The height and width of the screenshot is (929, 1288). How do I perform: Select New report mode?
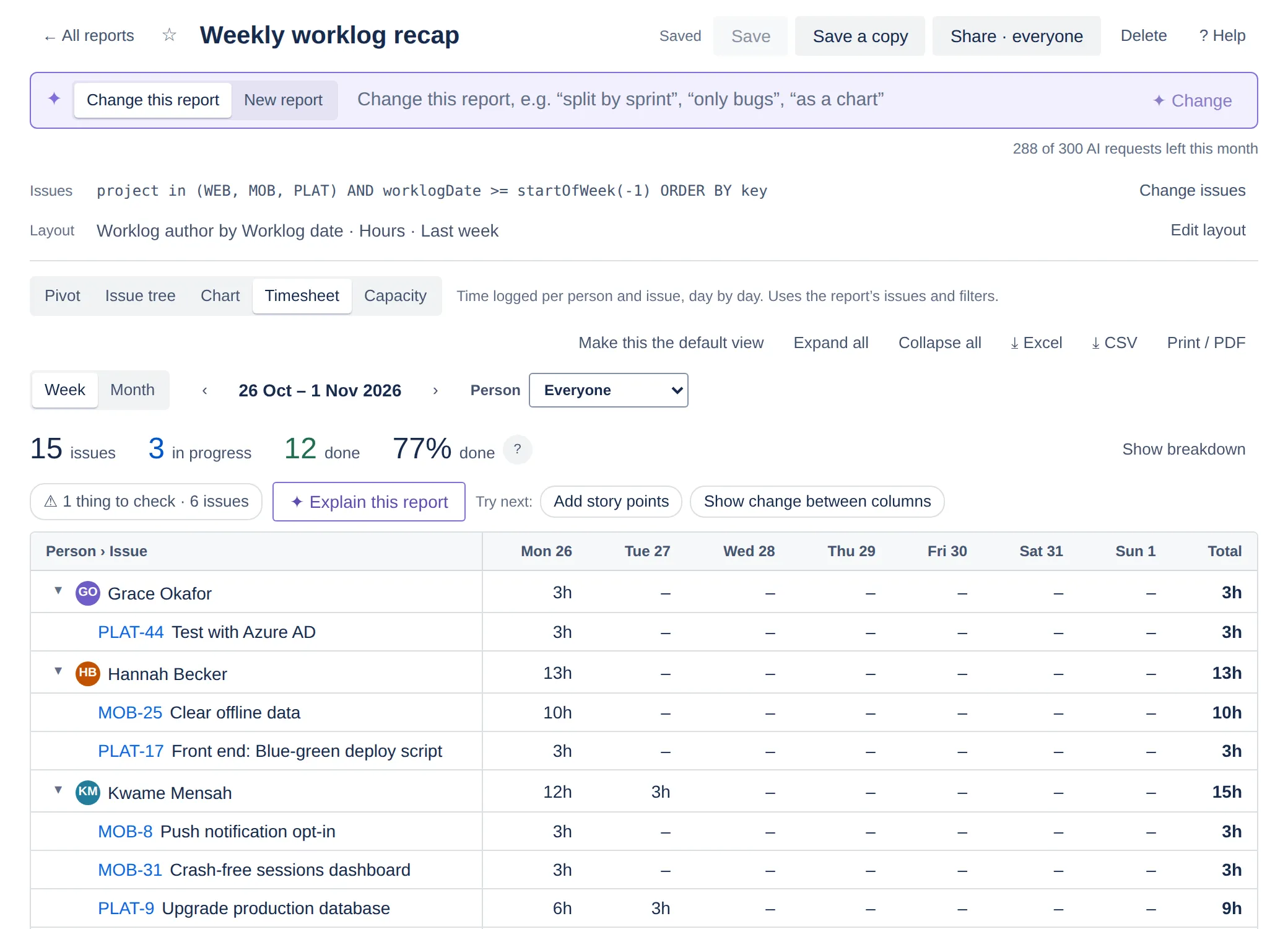click(284, 100)
